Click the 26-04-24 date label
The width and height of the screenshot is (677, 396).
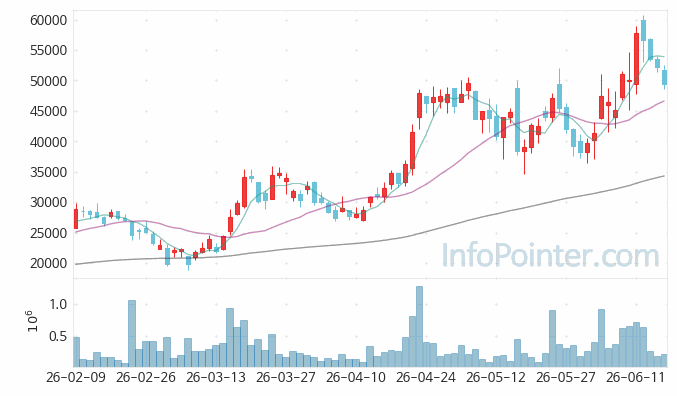click(426, 377)
